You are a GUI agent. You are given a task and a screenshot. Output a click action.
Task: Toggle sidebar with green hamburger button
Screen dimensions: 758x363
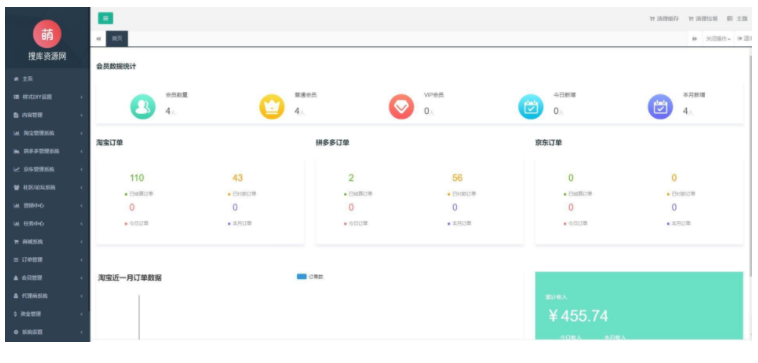coord(105,18)
